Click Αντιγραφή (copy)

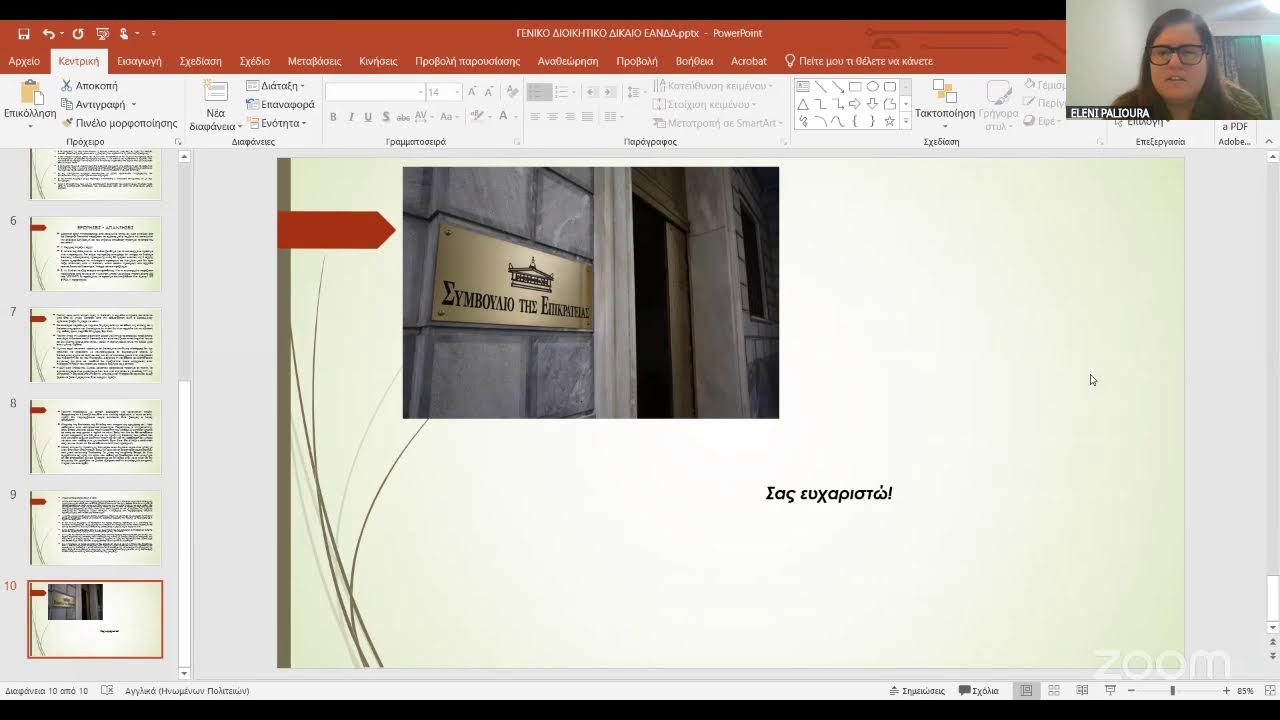click(93, 104)
